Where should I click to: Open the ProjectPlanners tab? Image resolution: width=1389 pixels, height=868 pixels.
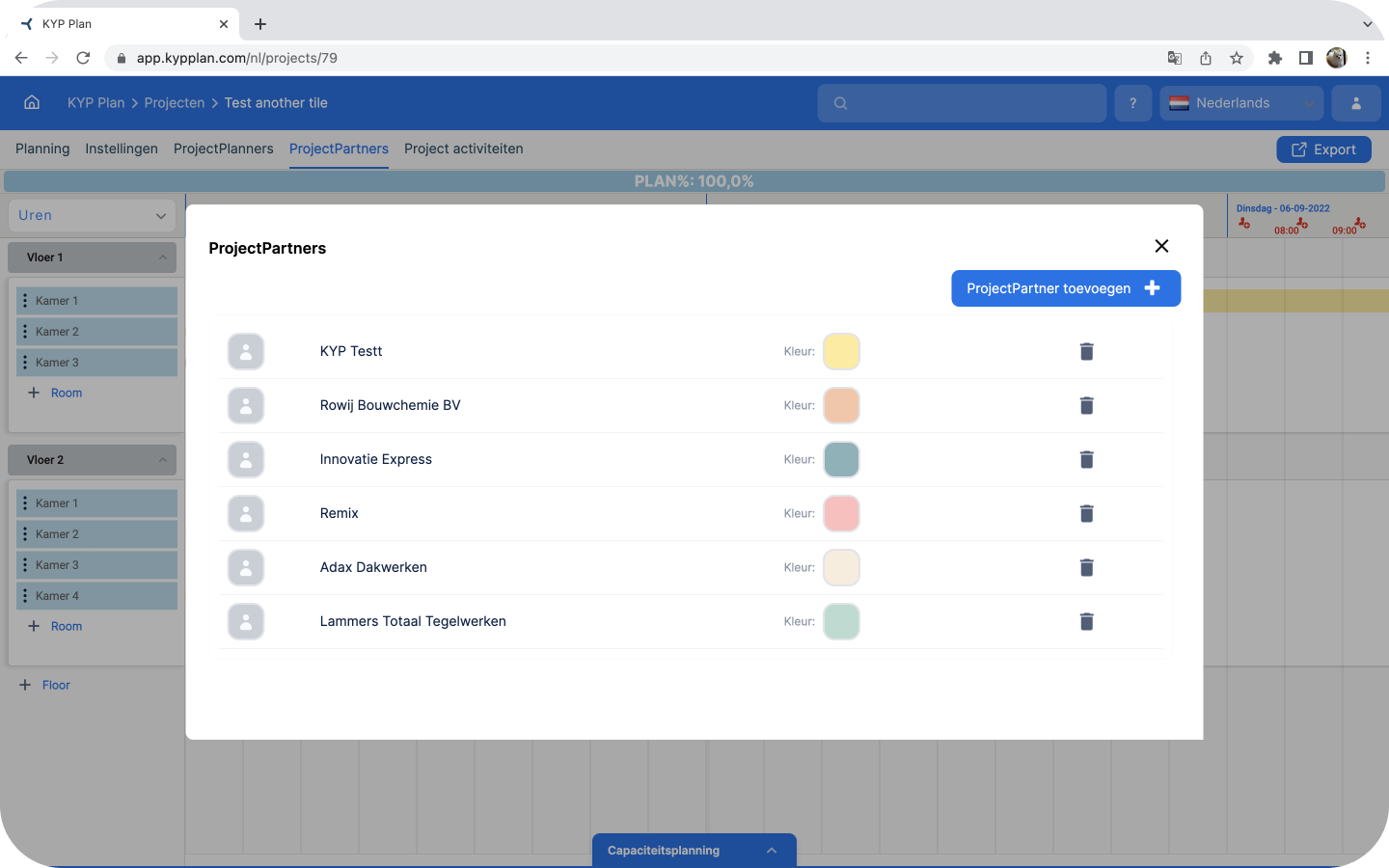pos(224,149)
